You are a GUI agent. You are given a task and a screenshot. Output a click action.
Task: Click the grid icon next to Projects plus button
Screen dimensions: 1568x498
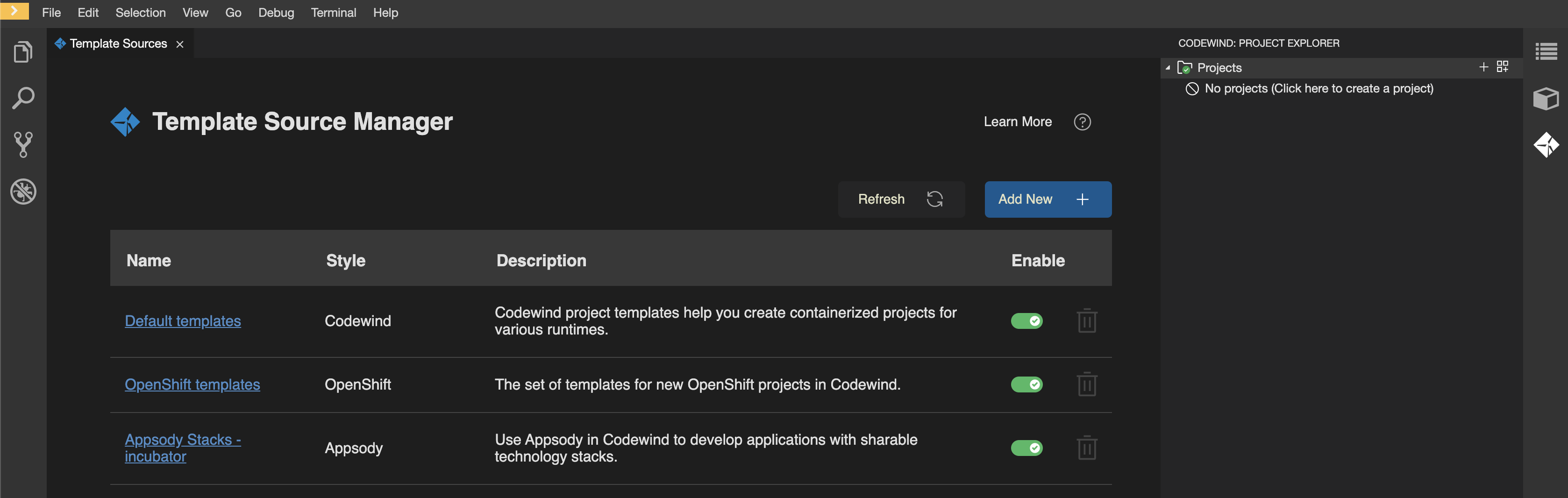click(1502, 67)
